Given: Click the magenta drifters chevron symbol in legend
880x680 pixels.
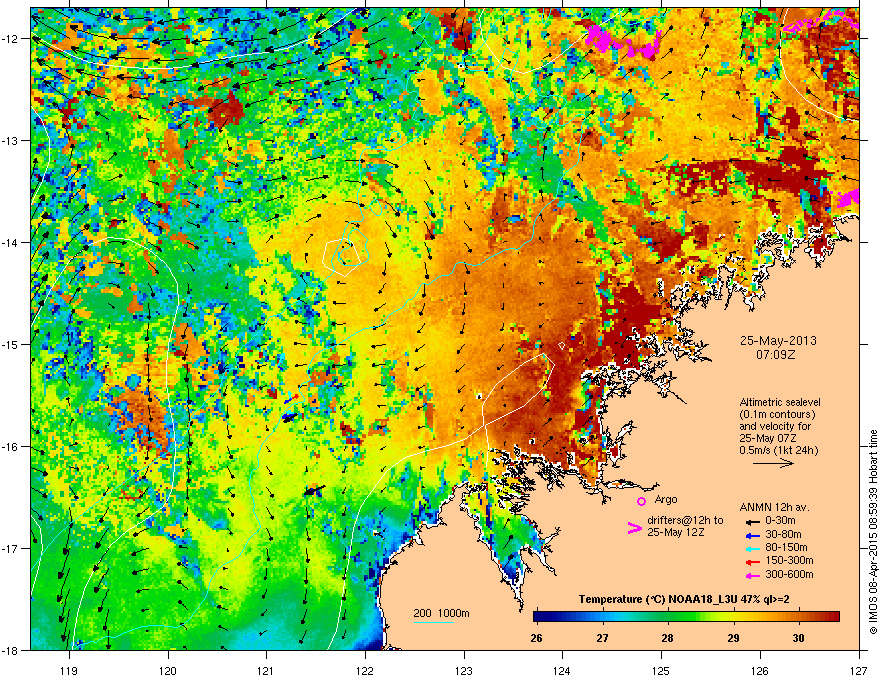Looking at the screenshot, I should tap(634, 528).
